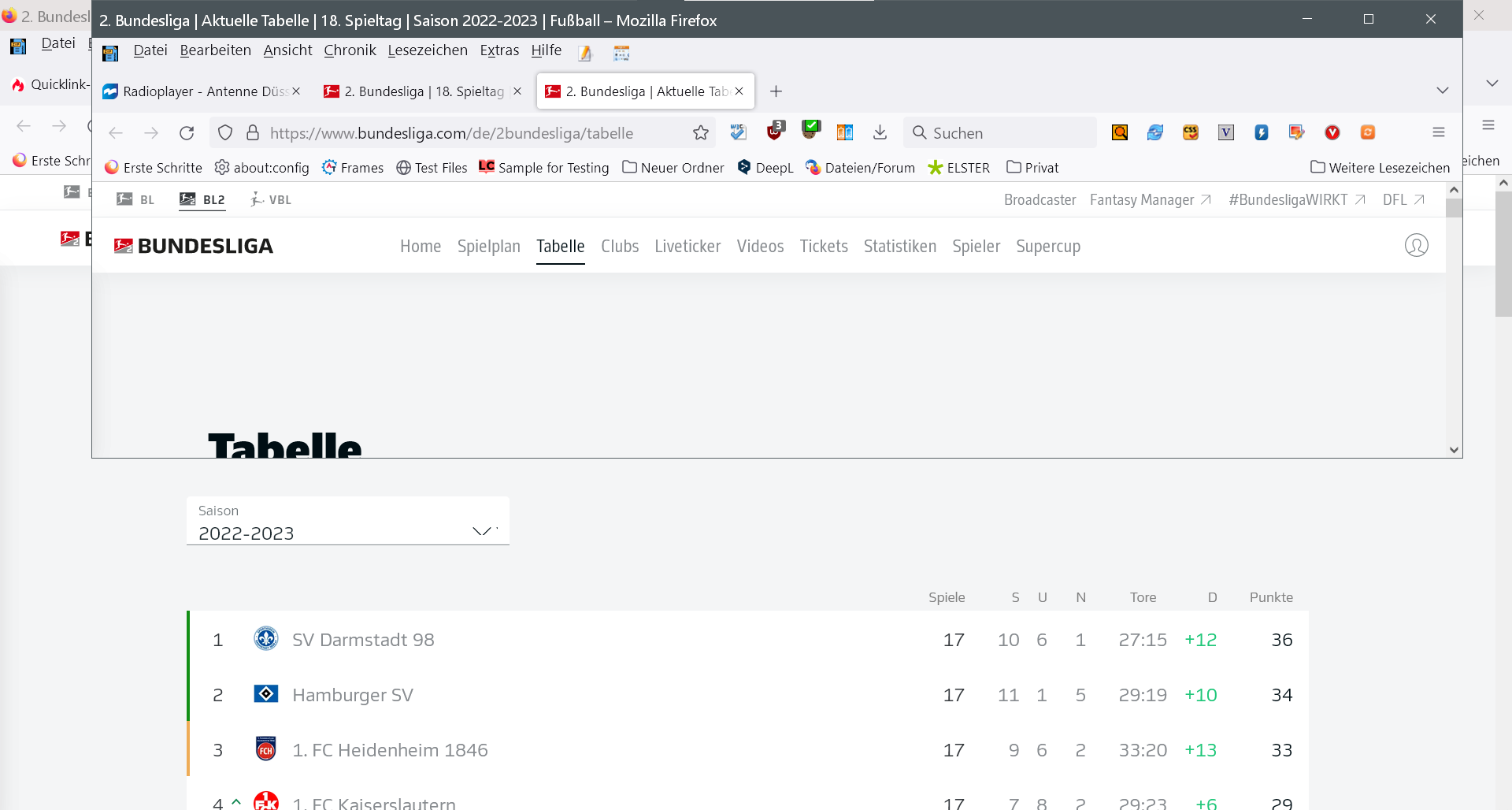
Task: Expand the list-all-tabs chevron in front window
Action: (x=1443, y=91)
